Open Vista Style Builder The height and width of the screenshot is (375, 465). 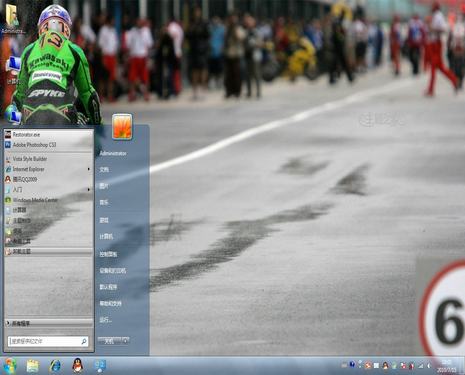tap(48, 159)
